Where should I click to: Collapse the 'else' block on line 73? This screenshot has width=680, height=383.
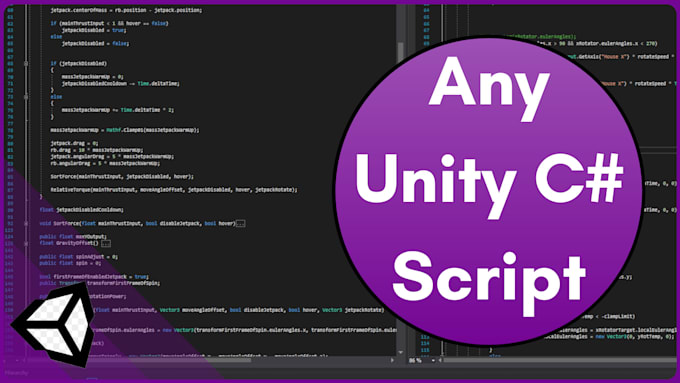click(26, 97)
